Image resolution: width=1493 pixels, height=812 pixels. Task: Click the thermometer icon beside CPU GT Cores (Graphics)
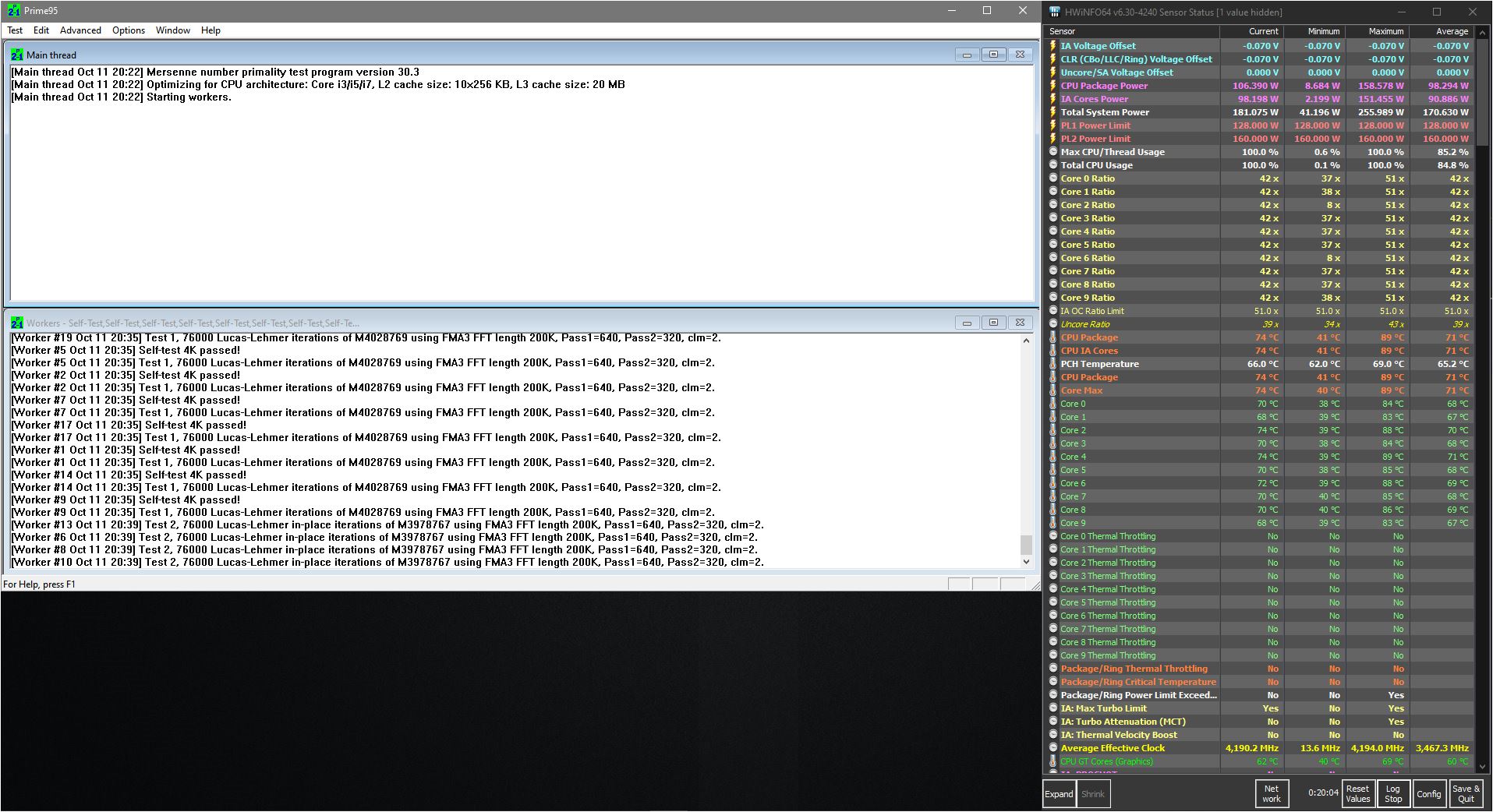(x=1053, y=761)
